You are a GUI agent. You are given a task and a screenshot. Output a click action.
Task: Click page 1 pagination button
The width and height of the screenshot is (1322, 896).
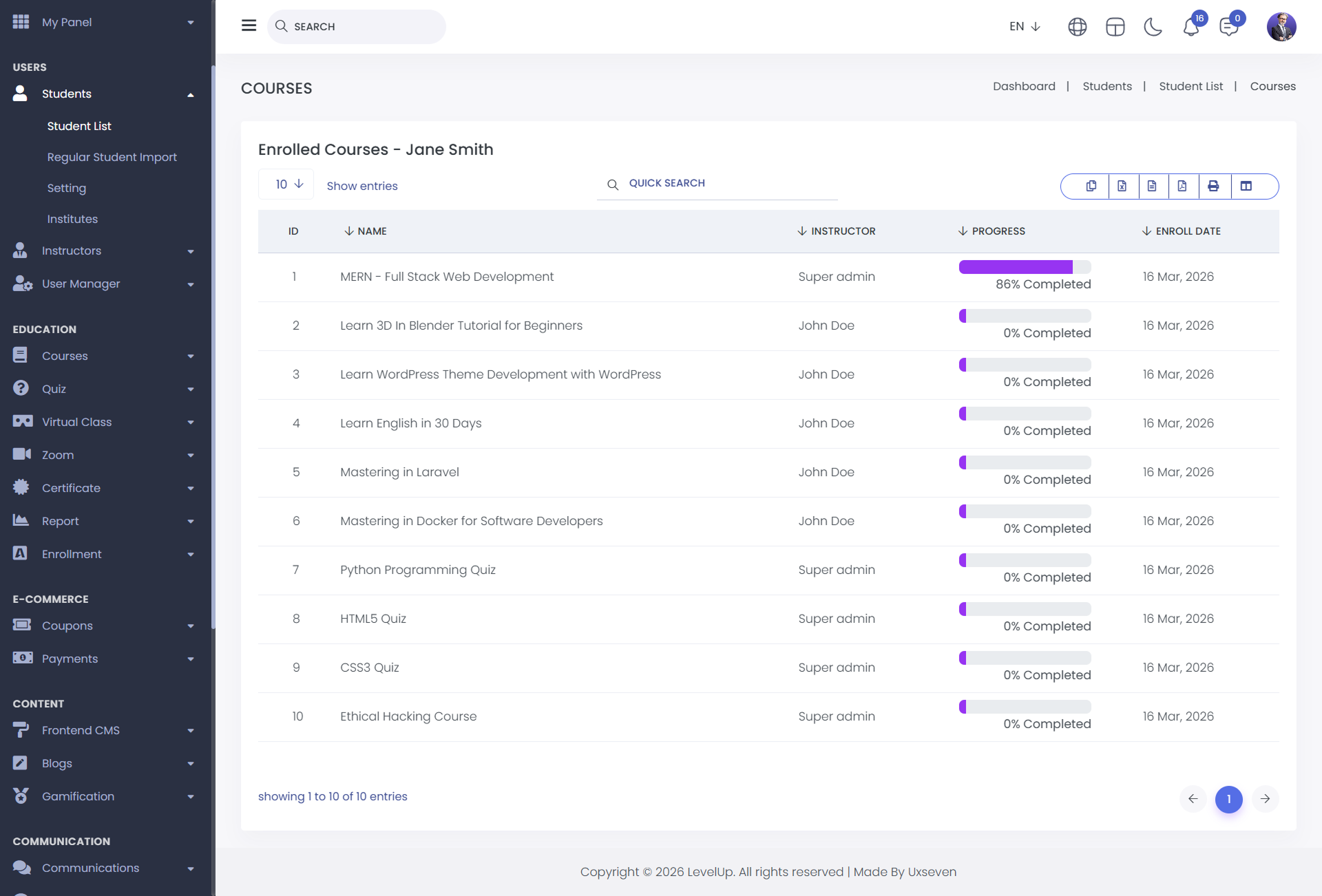[x=1228, y=799]
